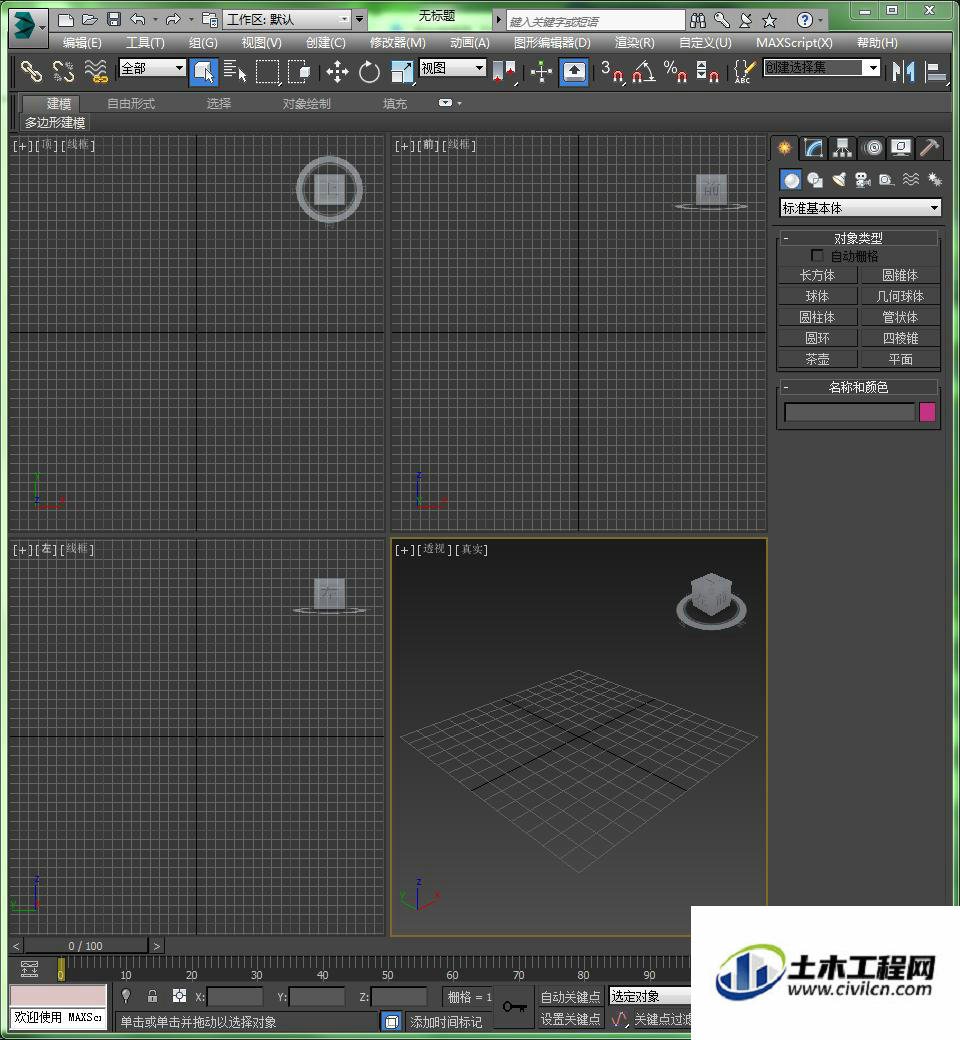Undo the last action
The width and height of the screenshot is (960, 1040).
pos(137,20)
